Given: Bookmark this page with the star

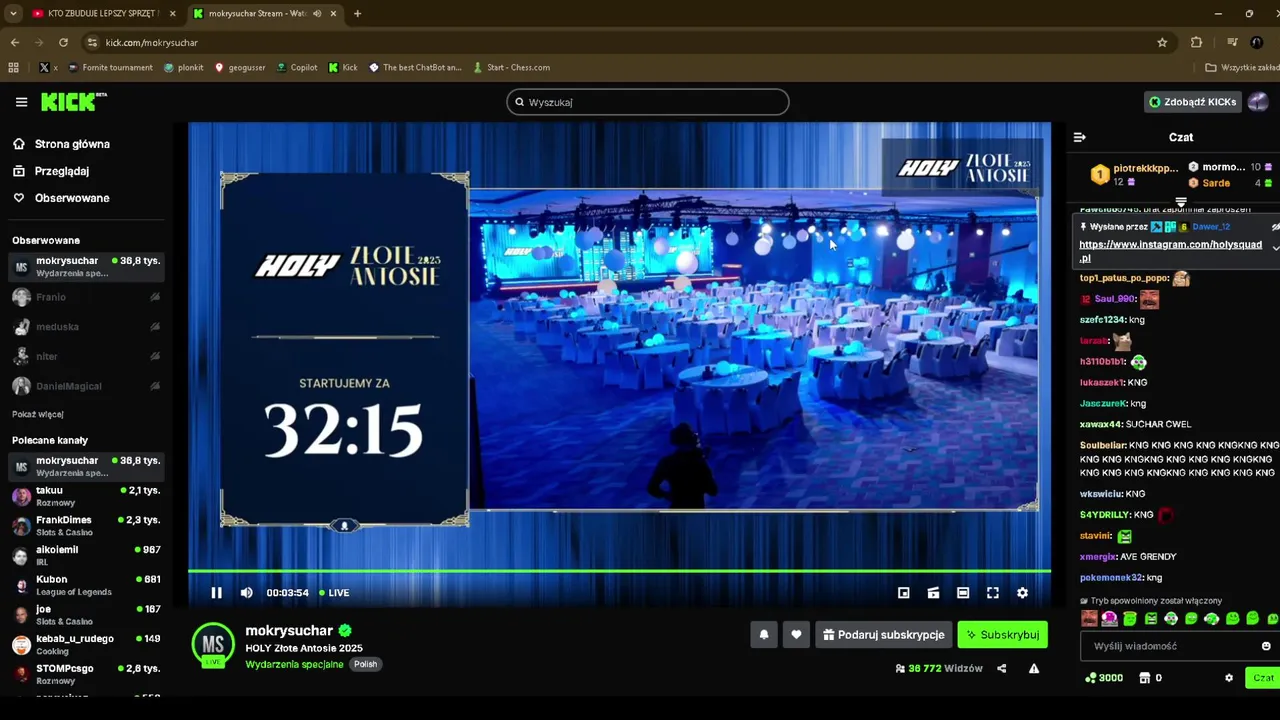Looking at the screenshot, I should coord(1162,42).
